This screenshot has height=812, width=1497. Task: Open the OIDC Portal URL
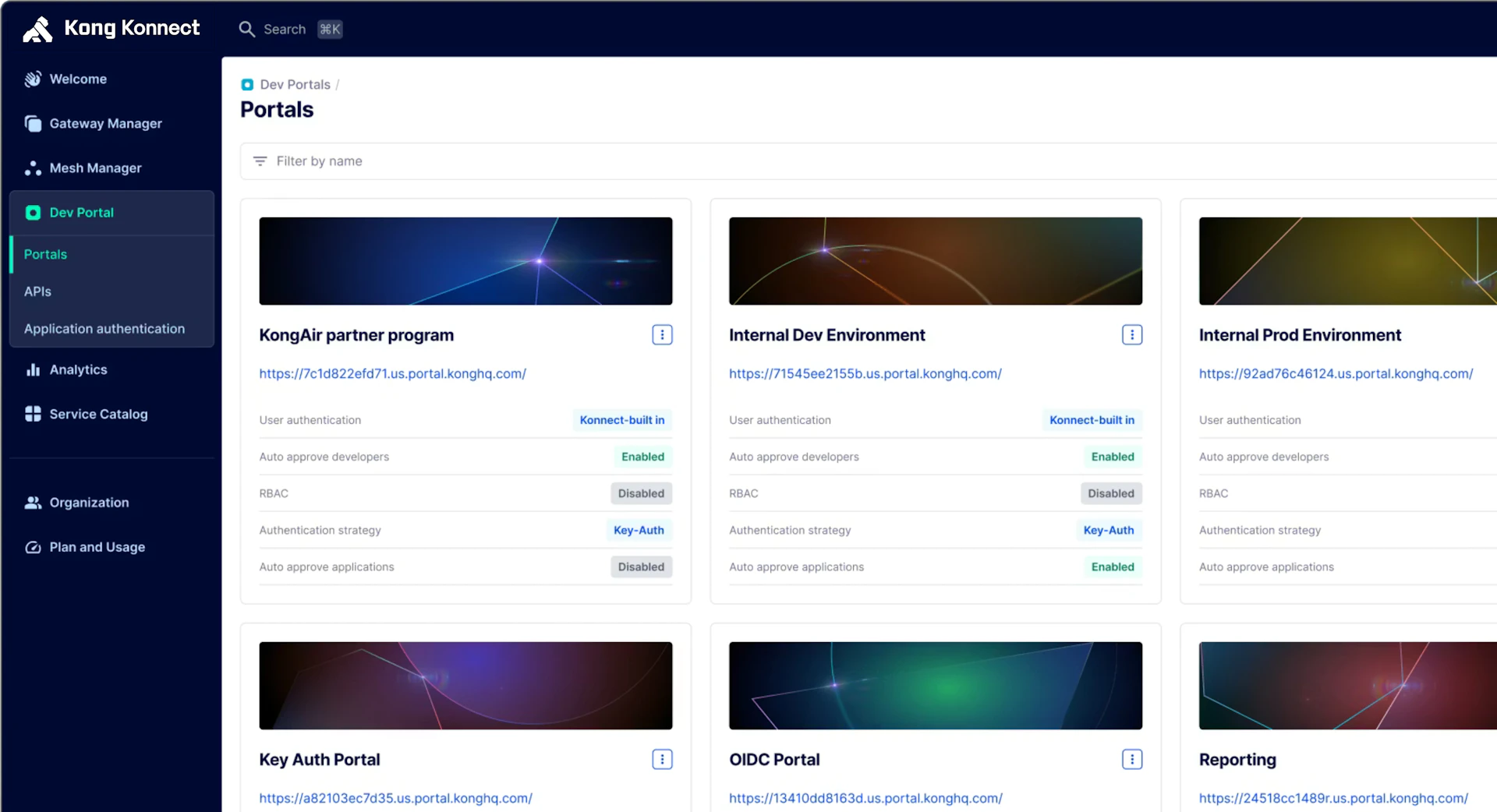point(865,798)
